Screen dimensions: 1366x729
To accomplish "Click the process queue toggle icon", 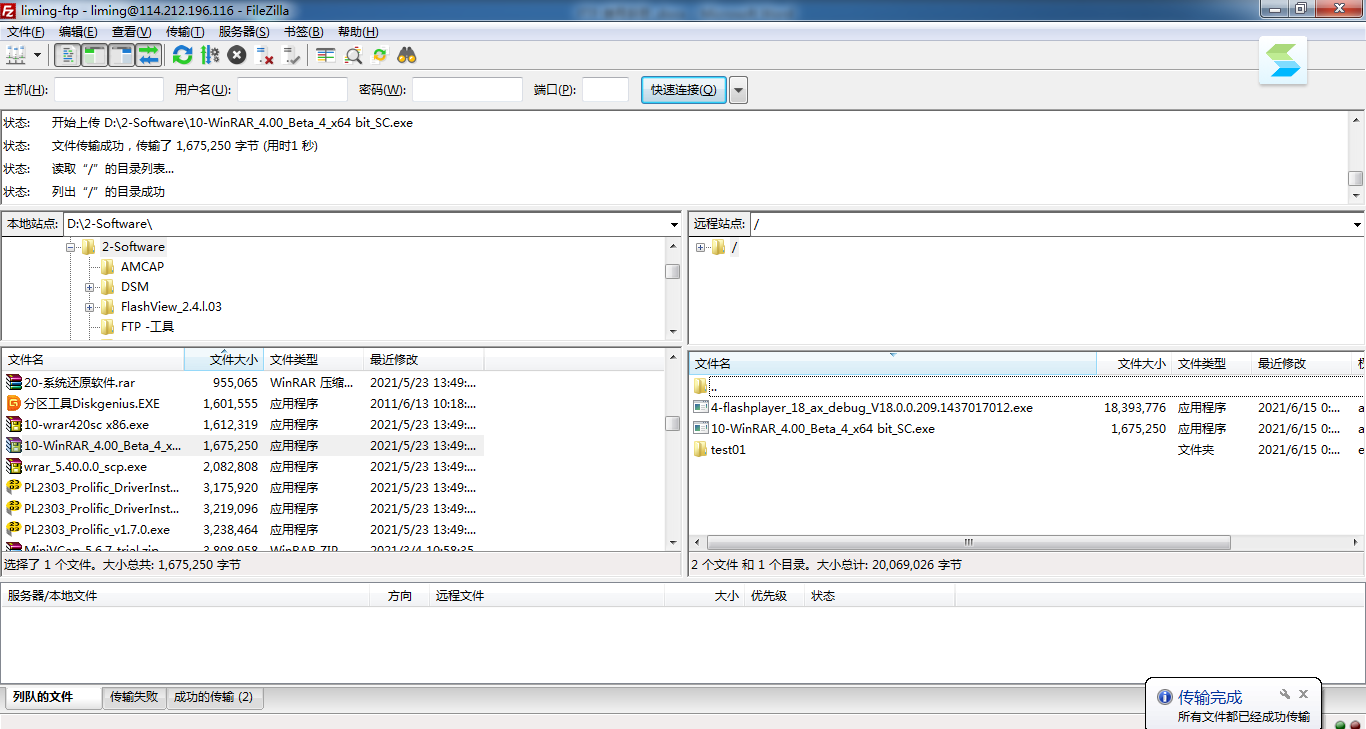I will [x=210, y=55].
